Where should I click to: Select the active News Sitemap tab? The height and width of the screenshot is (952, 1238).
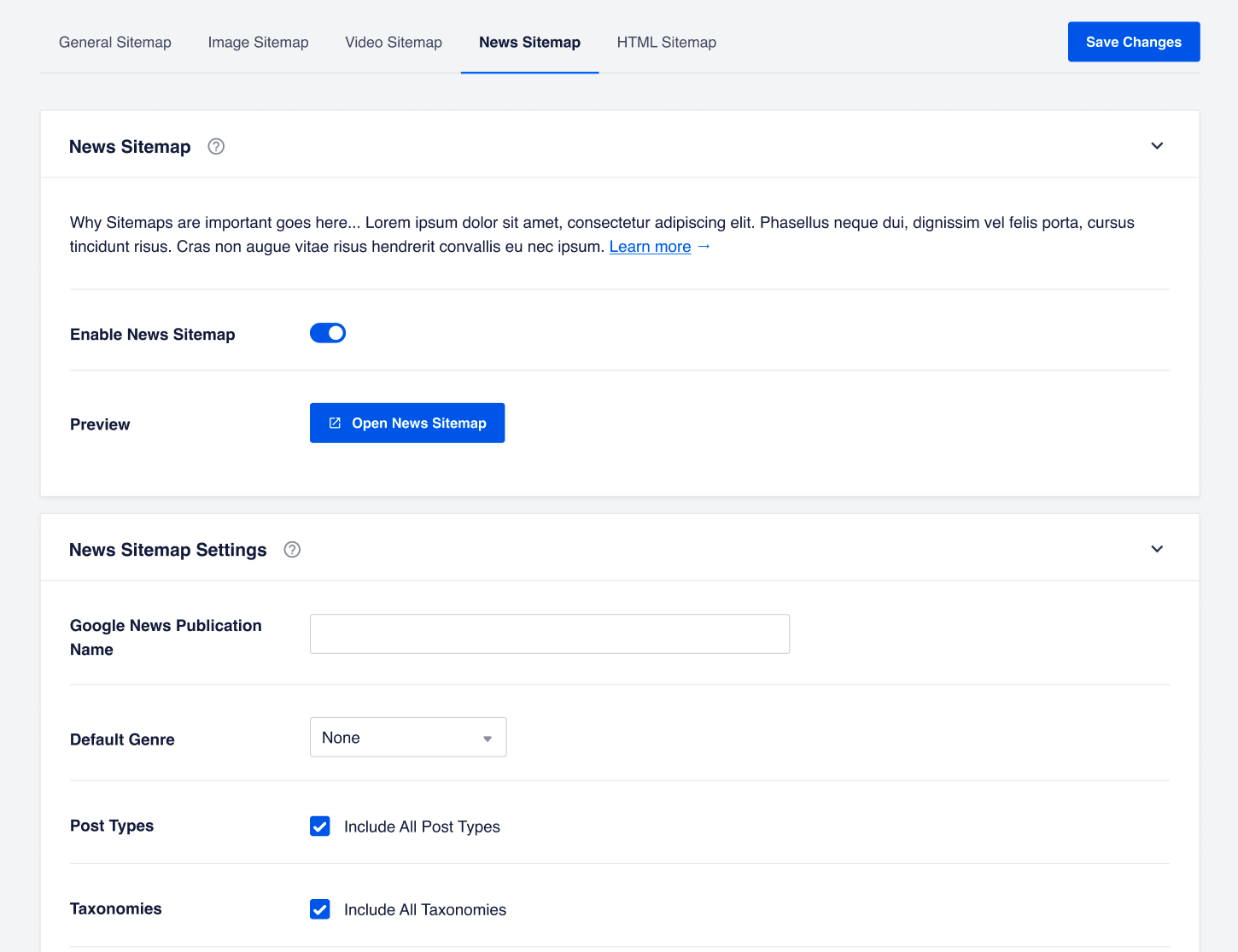click(529, 43)
